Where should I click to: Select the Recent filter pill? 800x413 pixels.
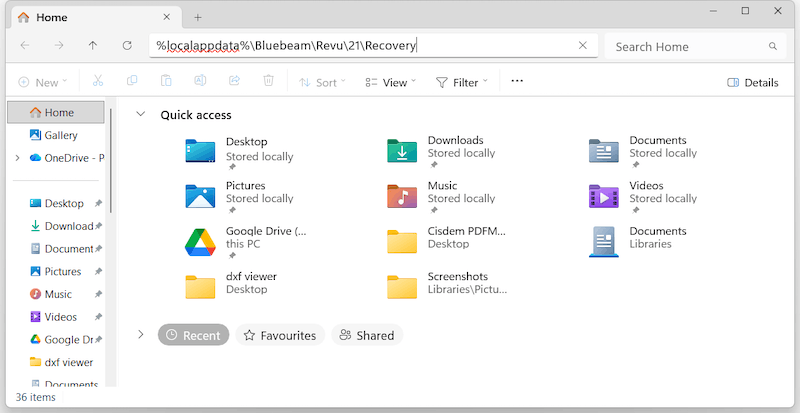point(193,335)
